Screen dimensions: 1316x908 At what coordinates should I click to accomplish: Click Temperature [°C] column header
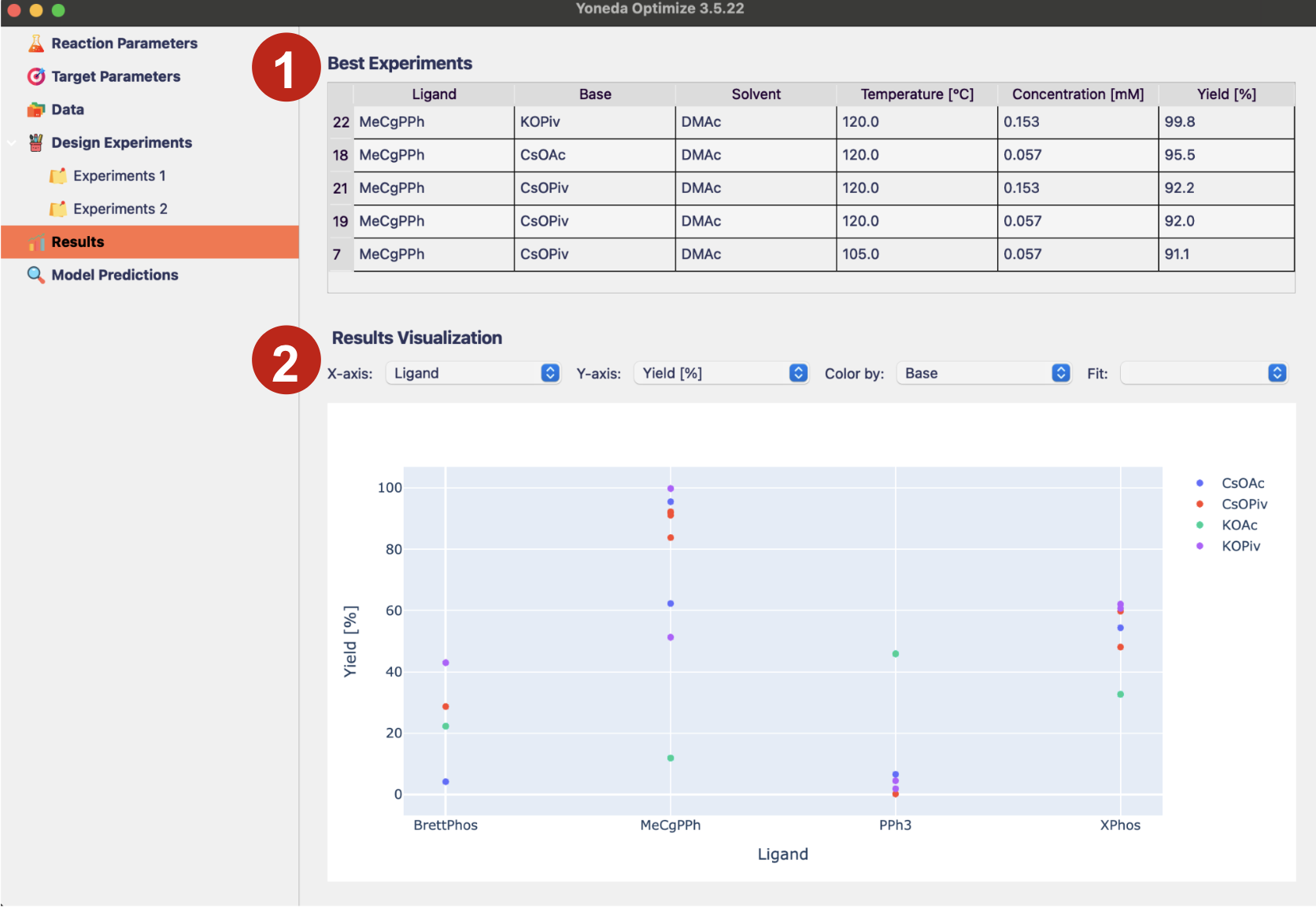coord(917,94)
